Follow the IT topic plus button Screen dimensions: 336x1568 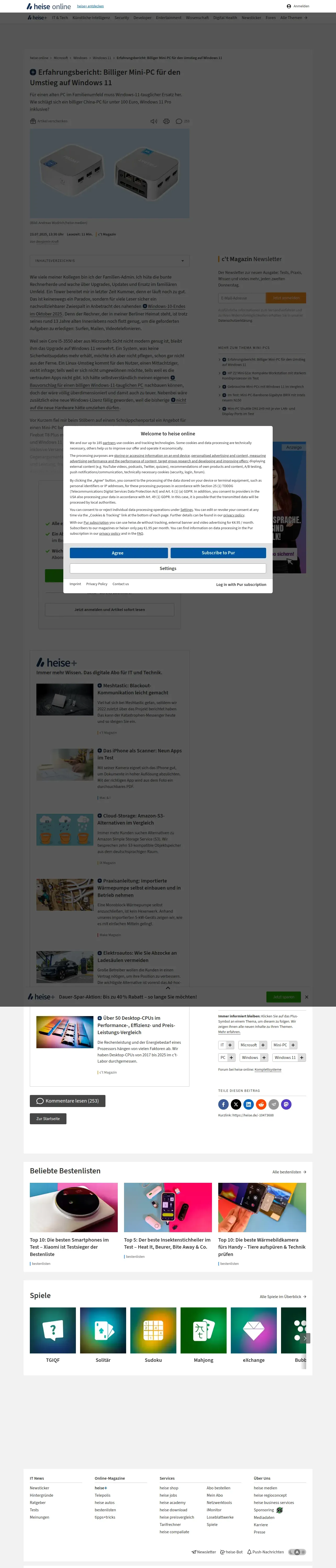(x=230, y=1045)
